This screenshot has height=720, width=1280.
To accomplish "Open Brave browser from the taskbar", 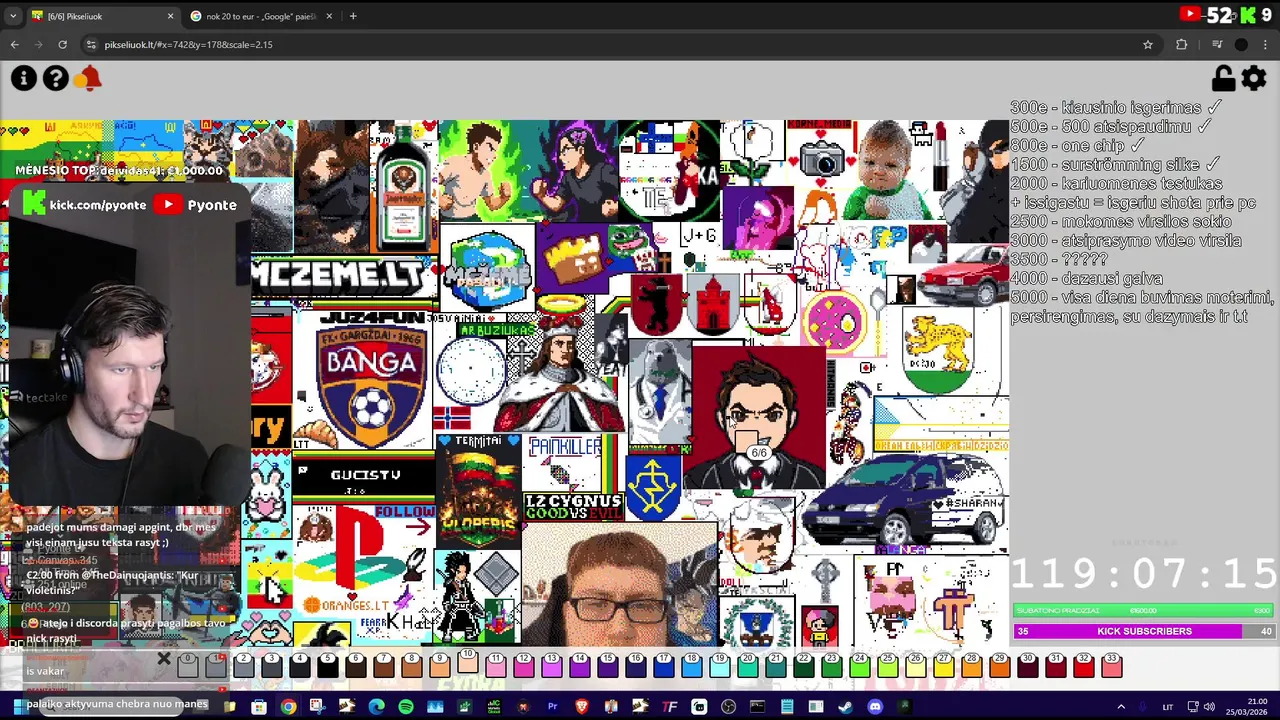I will (x=582, y=708).
